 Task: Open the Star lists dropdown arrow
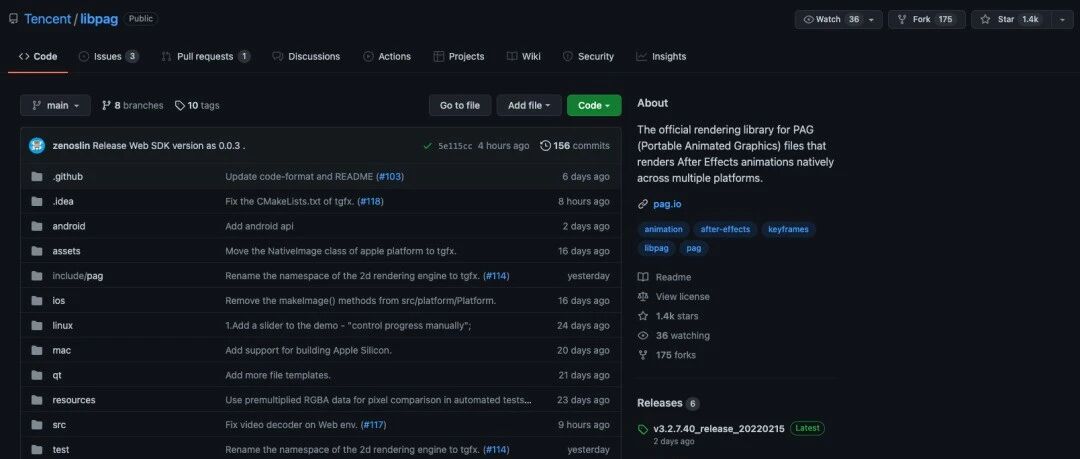tap(1061, 19)
